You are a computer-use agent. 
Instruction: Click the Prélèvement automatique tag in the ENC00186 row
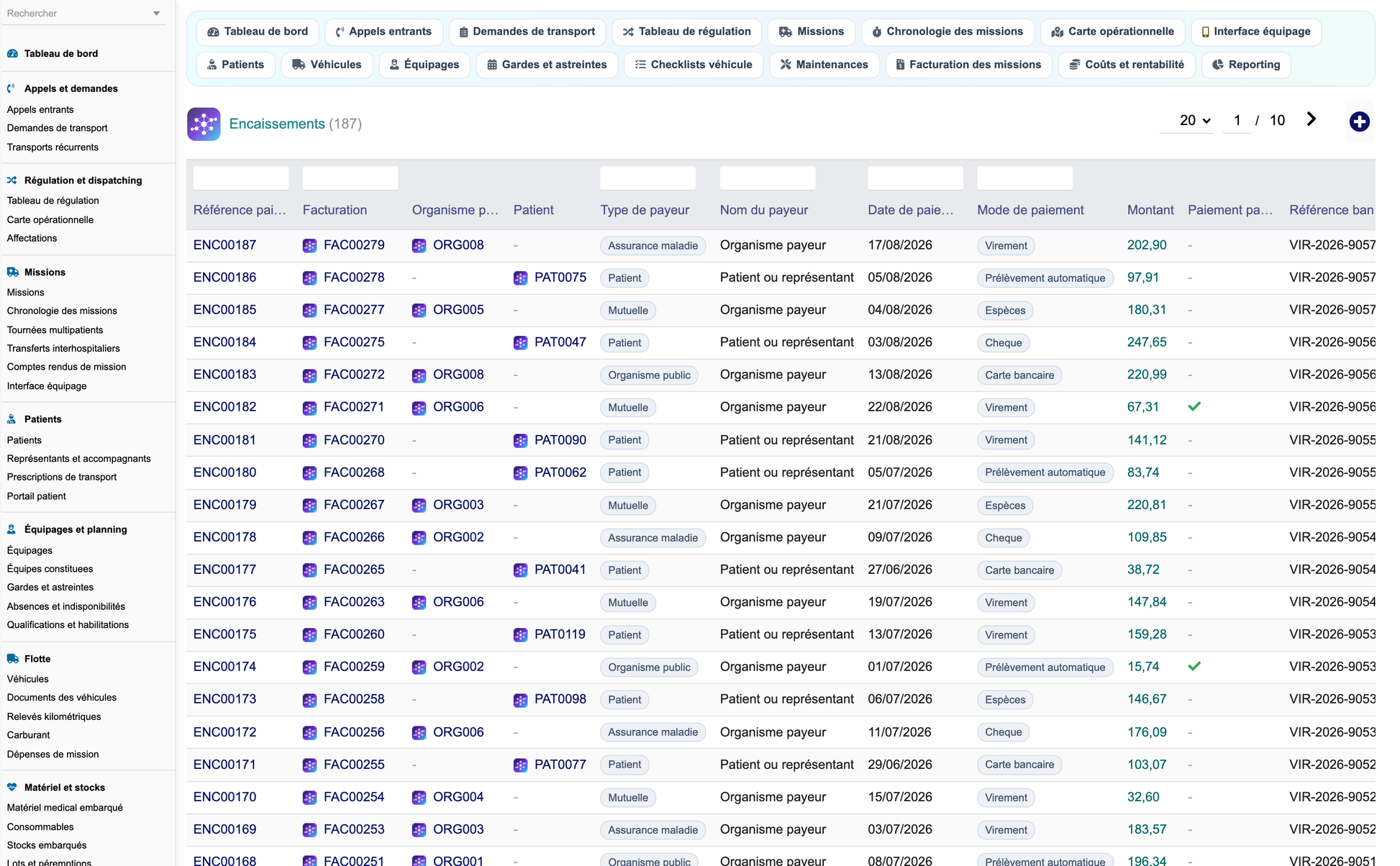point(1045,278)
